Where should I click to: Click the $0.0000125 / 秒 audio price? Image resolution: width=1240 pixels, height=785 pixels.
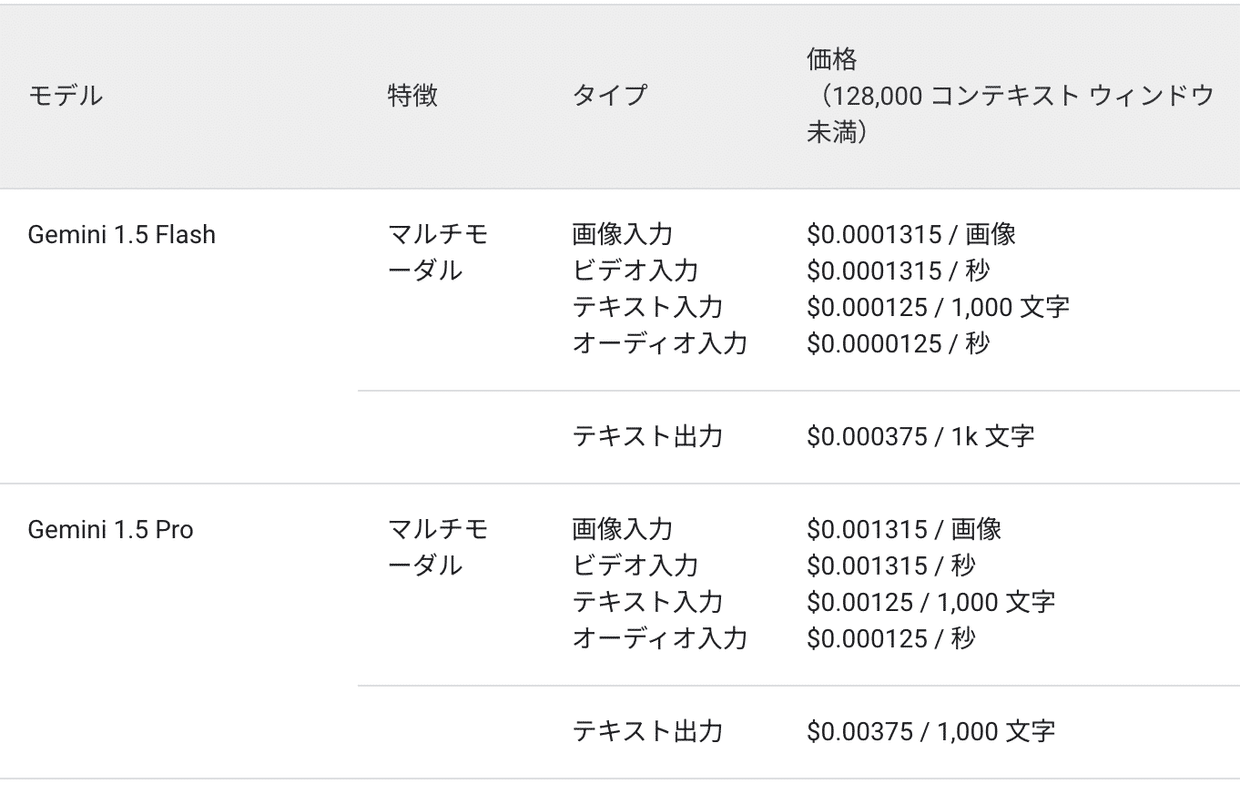(898, 344)
